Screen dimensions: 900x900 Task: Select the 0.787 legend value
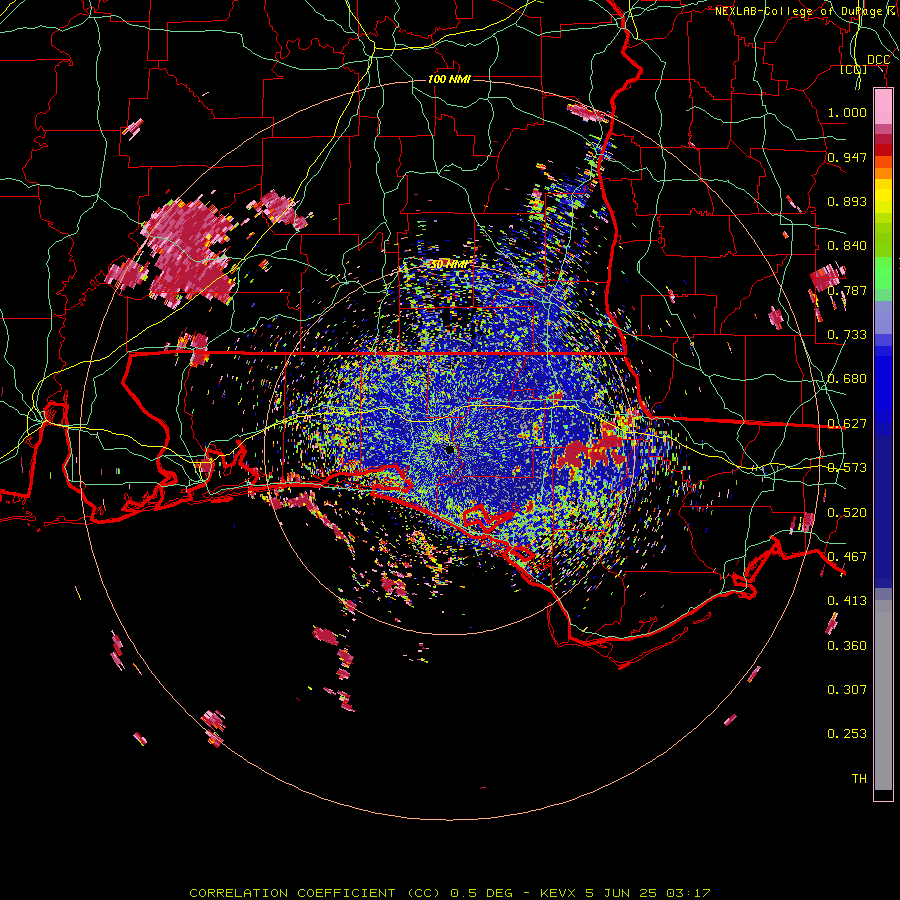tap(847, 290)
